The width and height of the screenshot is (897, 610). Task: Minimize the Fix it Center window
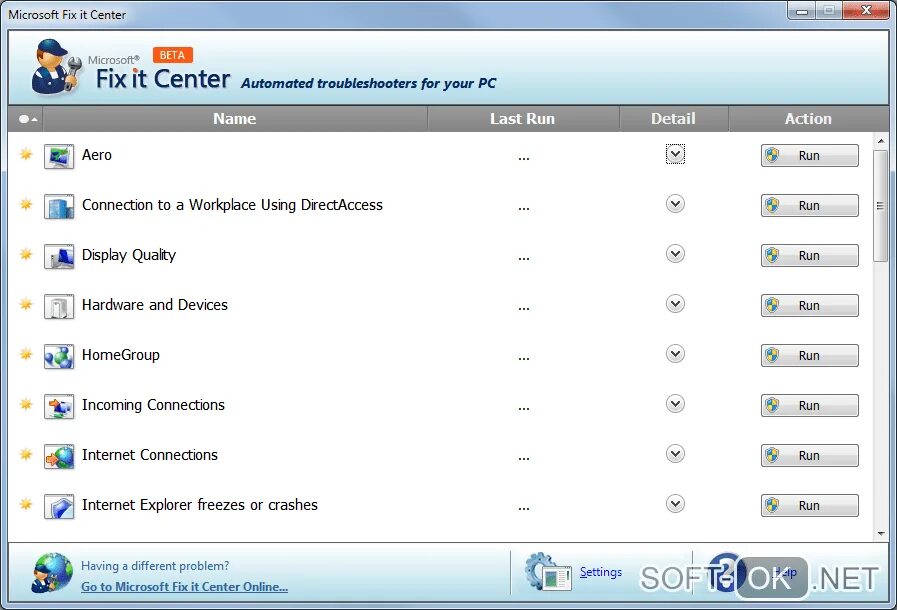(802, 10)
